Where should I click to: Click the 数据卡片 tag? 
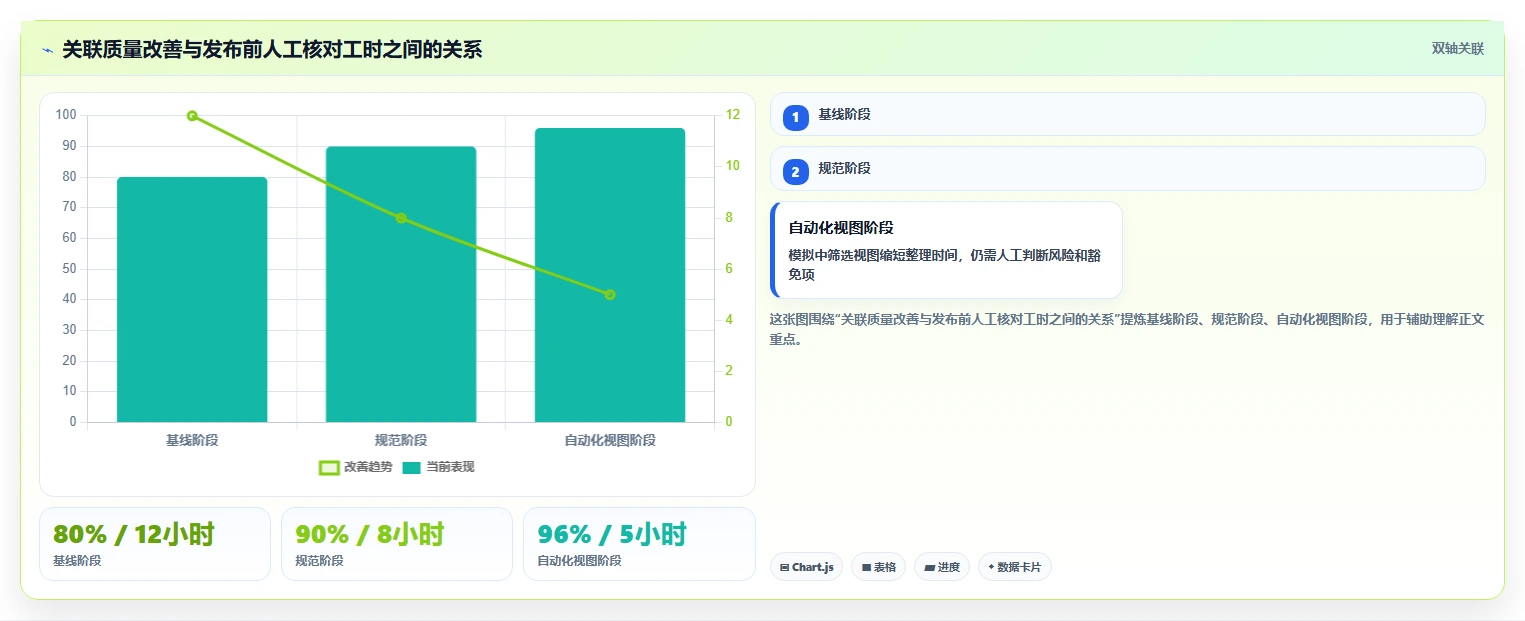click(x=1015, y=567)
